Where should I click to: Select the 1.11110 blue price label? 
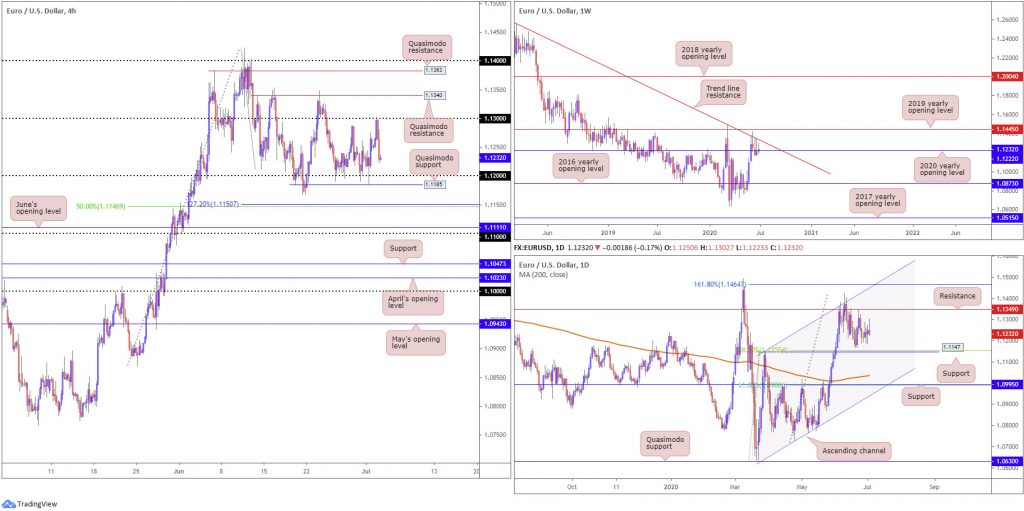click(494, 227)
